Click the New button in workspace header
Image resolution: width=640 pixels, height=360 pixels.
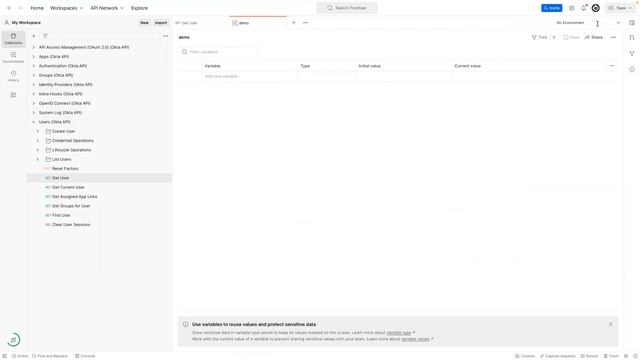coord(144,23)
